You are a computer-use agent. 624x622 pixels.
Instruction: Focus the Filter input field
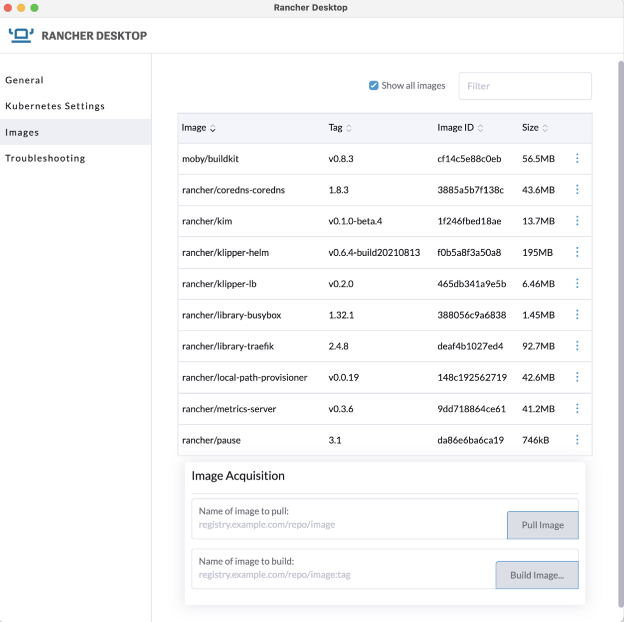pyautogui.click(x=525, y=86)
